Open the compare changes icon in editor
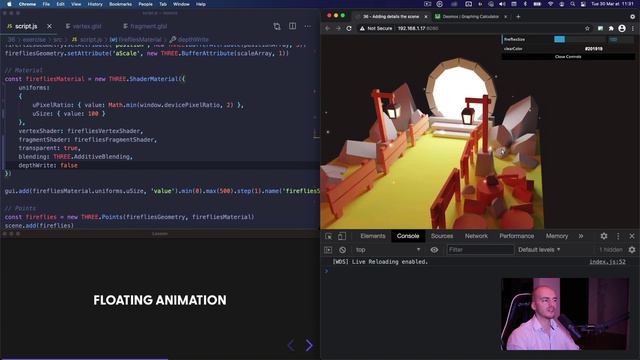 point(277,26)
